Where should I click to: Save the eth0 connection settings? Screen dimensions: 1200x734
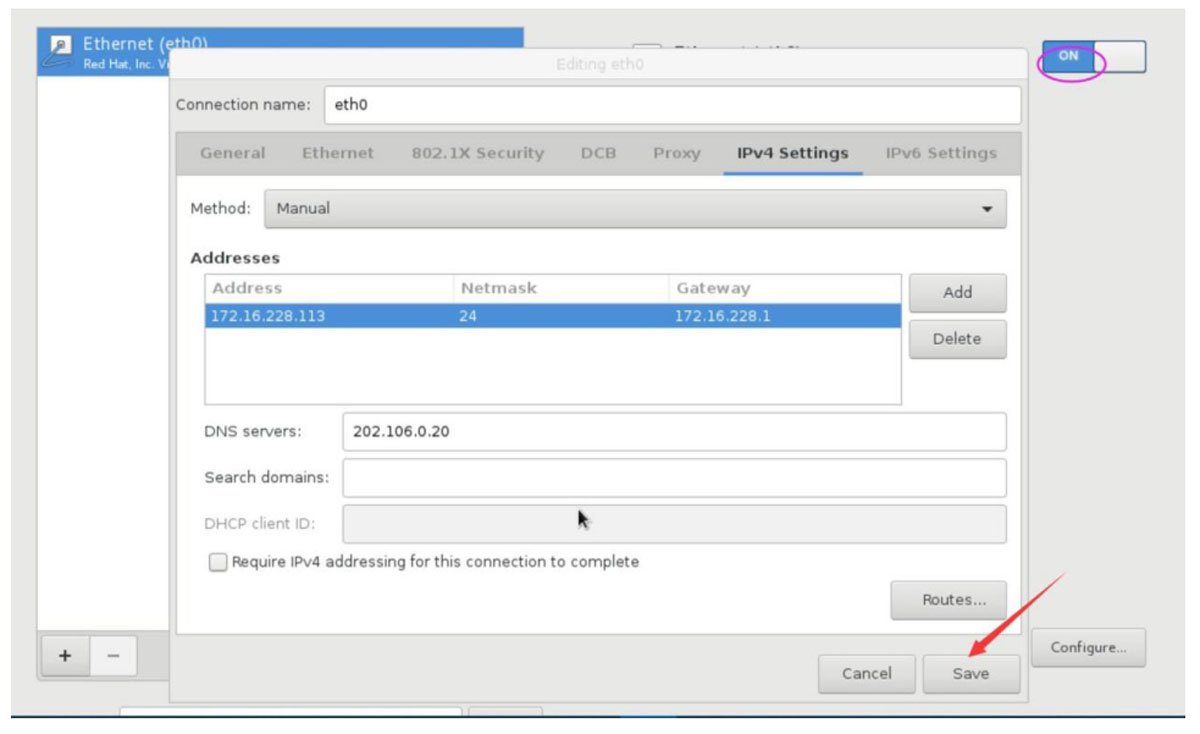[x=970, y=674]
